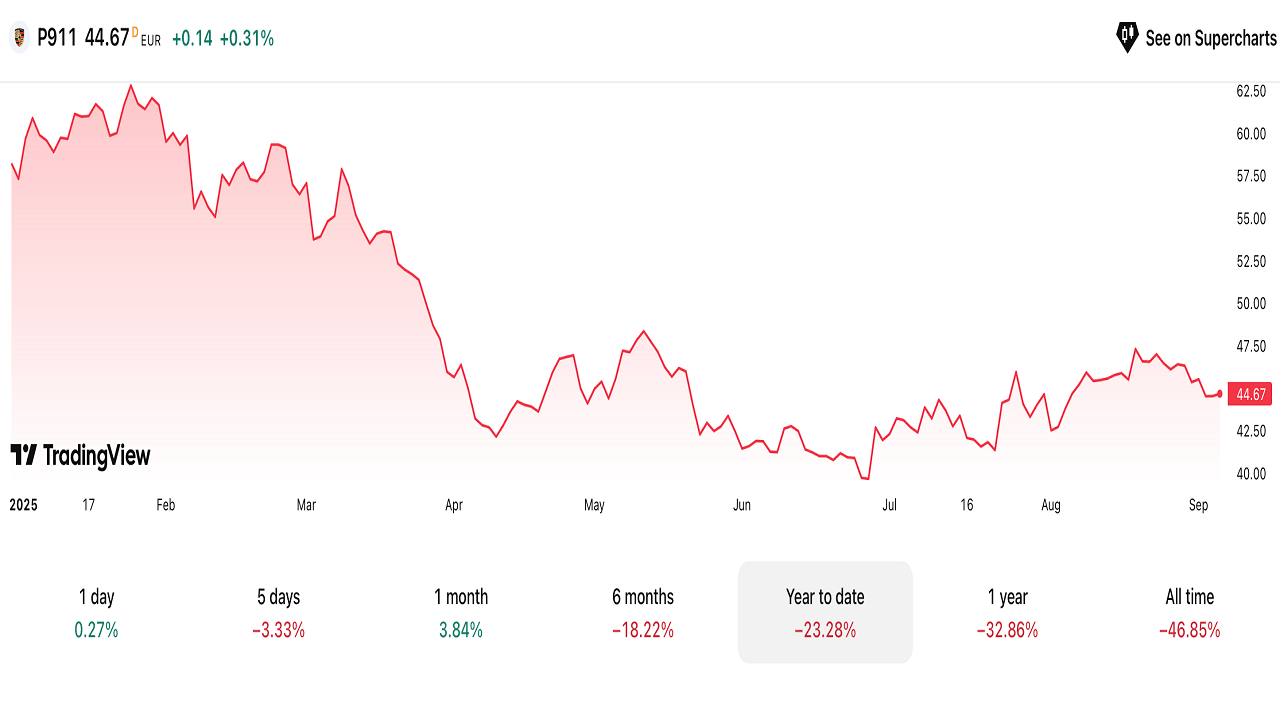Click the last price dot on chart

(x=1219, y=394)
